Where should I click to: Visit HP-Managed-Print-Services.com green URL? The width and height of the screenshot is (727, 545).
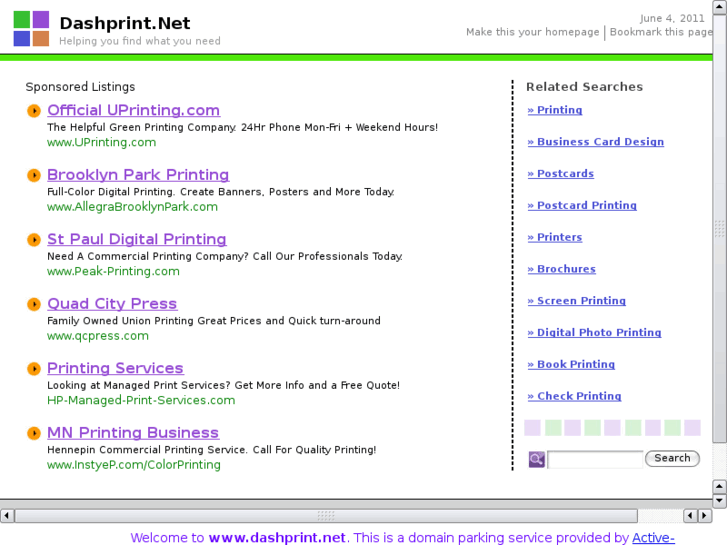[141, 400]
